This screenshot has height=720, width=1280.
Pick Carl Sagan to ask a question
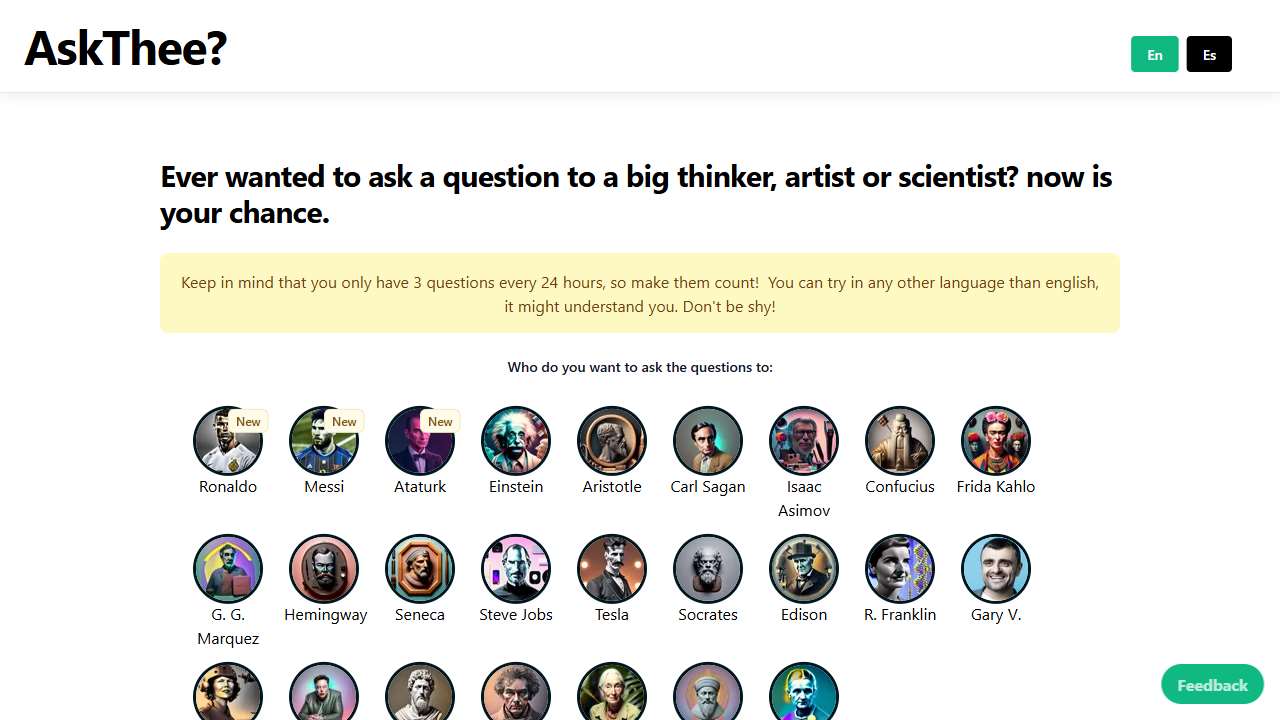(x=707, y=440)
